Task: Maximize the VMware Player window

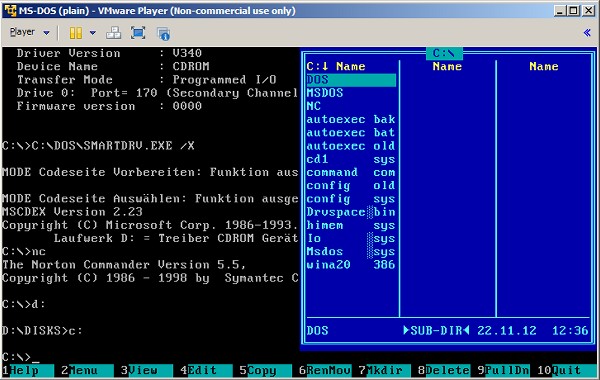Action: [573, 11]
